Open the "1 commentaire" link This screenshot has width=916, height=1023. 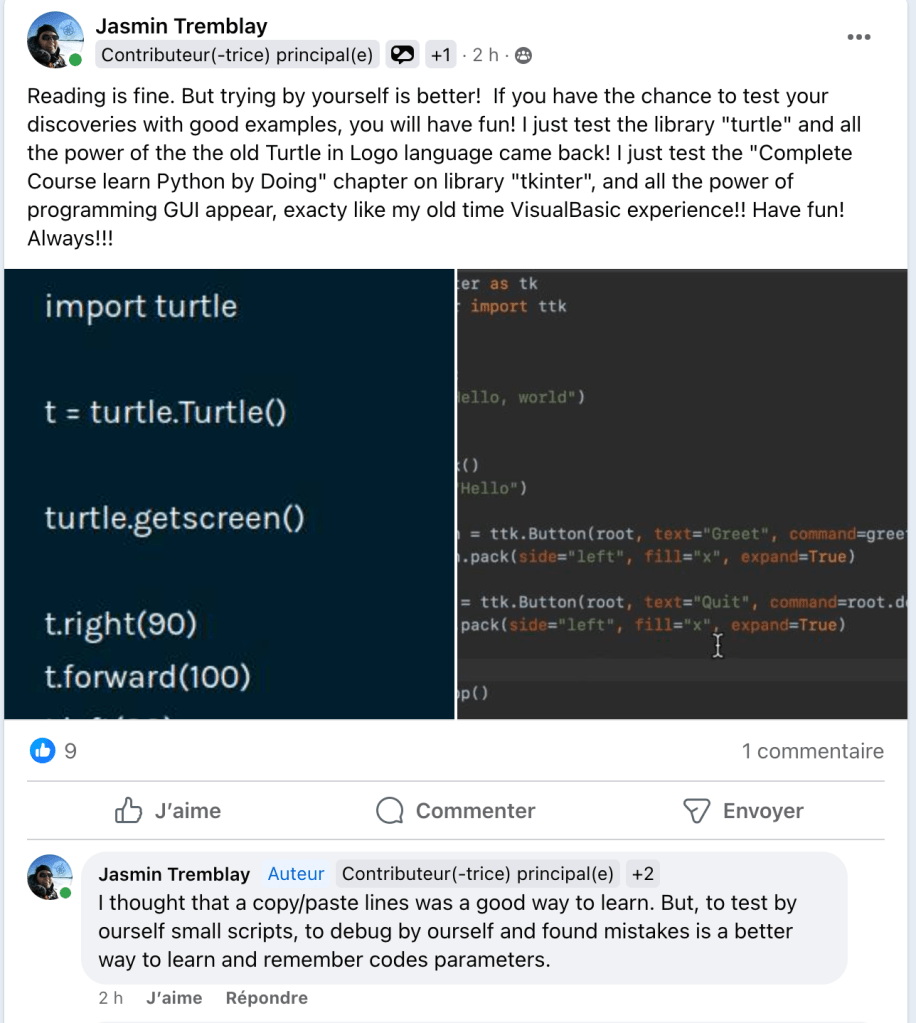click(812, 751)
